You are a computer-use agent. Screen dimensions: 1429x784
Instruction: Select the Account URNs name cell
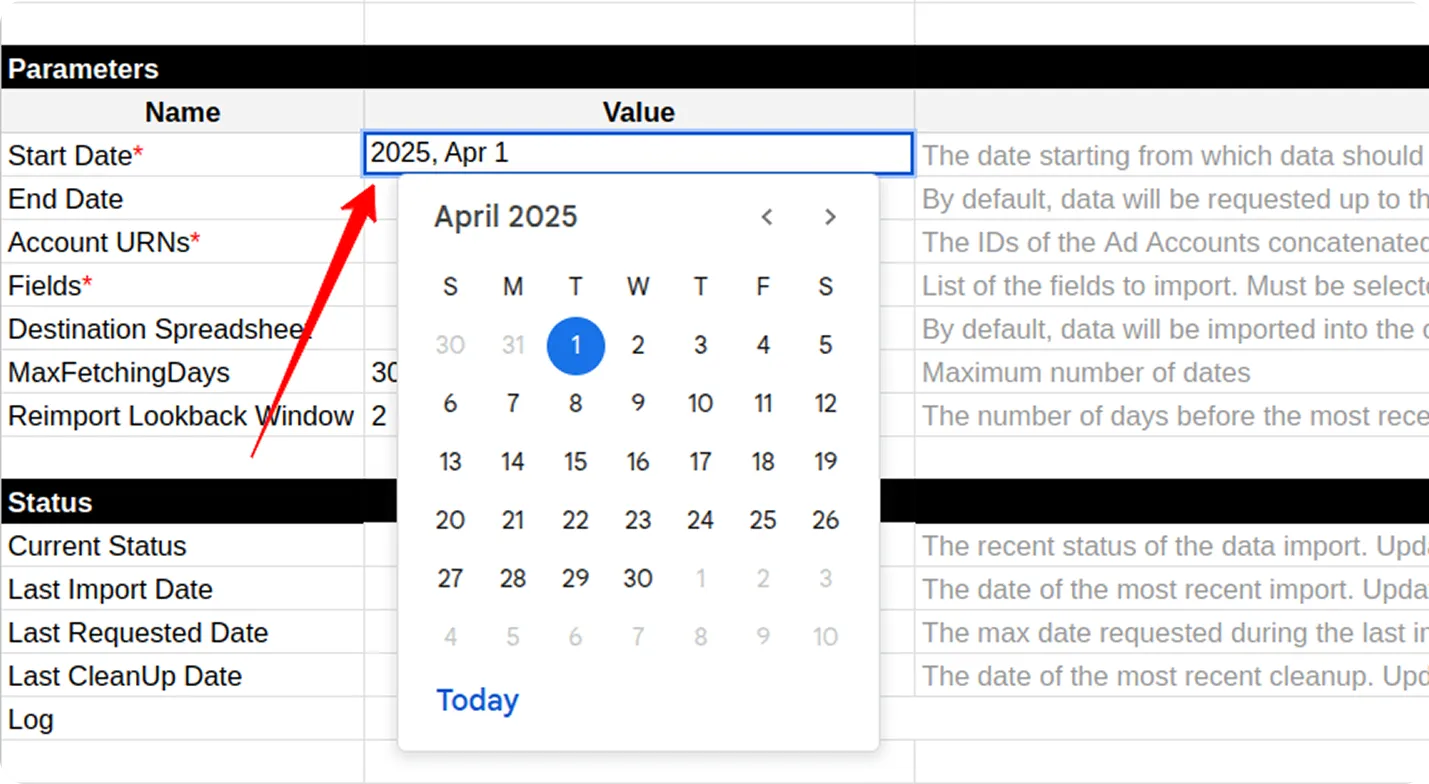pyautogui.click(x=183, y=242)
